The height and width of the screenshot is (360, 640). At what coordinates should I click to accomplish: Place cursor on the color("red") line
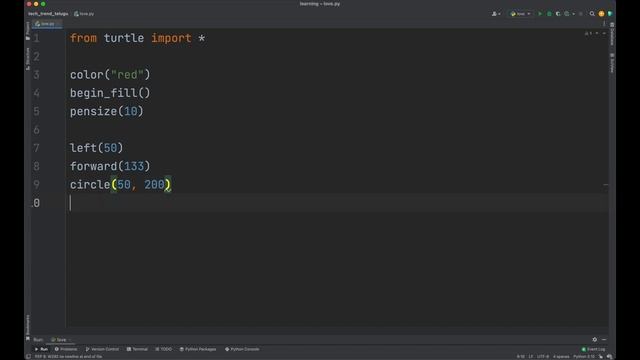tap(110, 75)
